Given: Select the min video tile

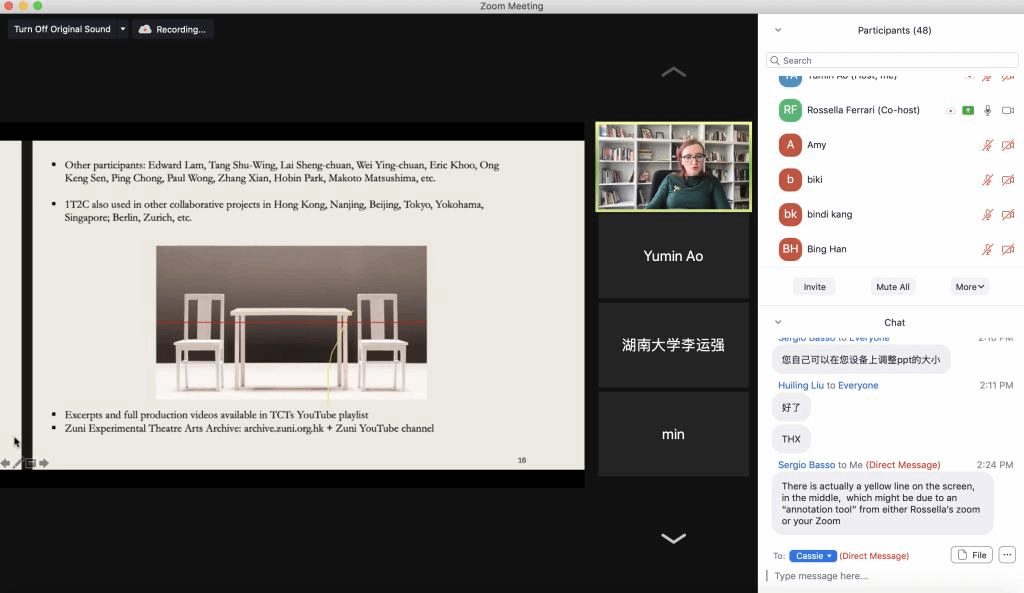Looking at the screenshot, I should tap(673, 434).
